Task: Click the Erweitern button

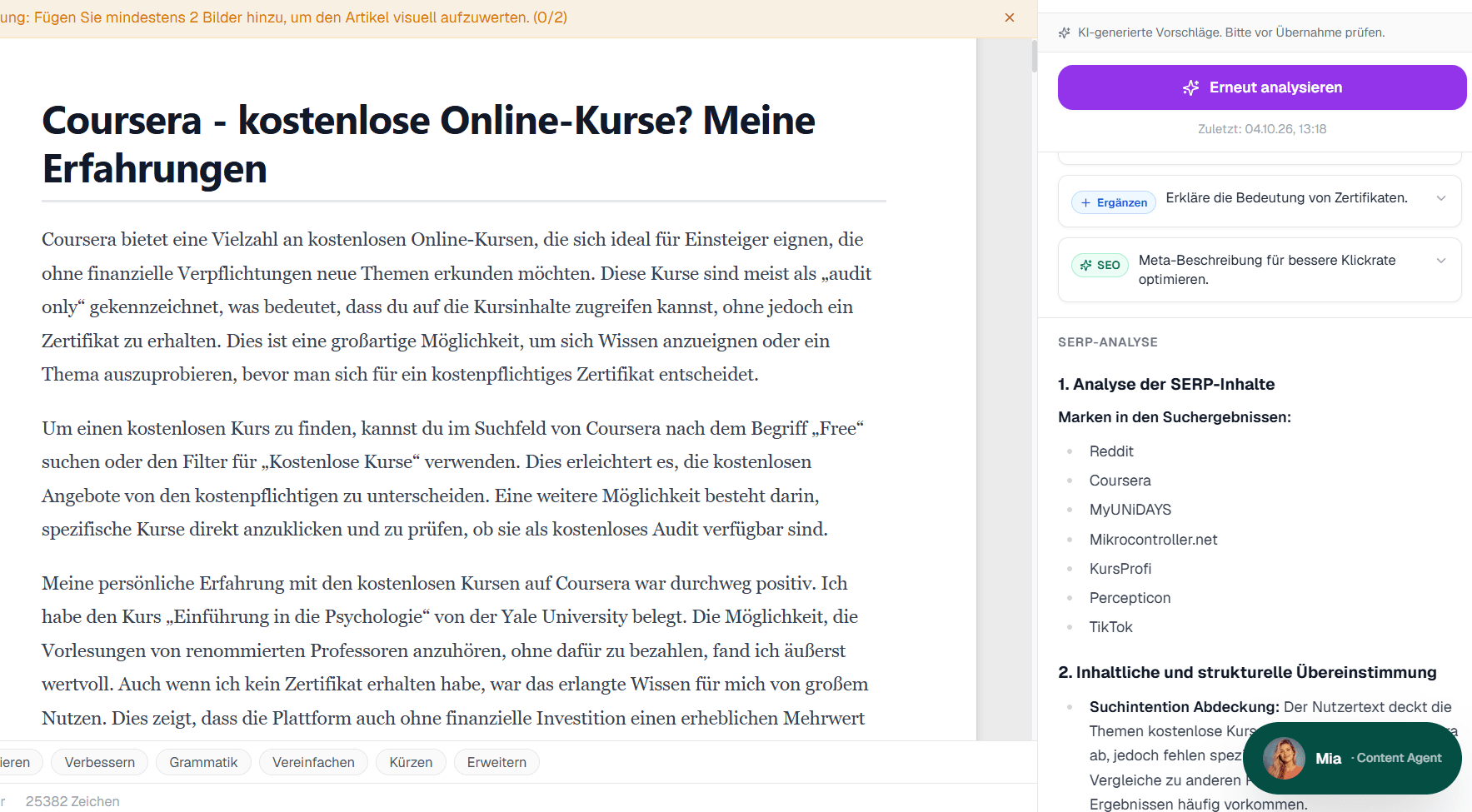Action: coord(496,762)
